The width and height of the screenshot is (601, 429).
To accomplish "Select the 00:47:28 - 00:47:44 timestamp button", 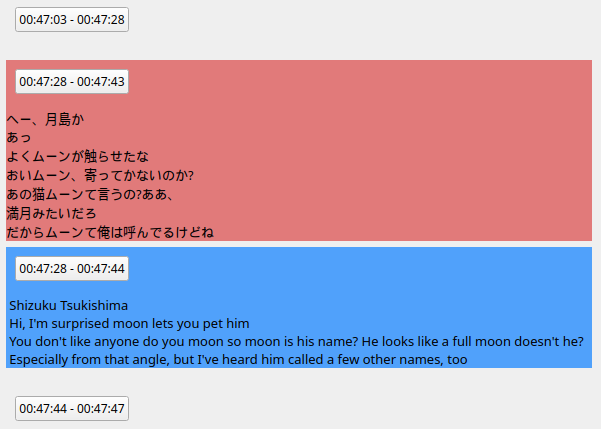I will (71, 269).
